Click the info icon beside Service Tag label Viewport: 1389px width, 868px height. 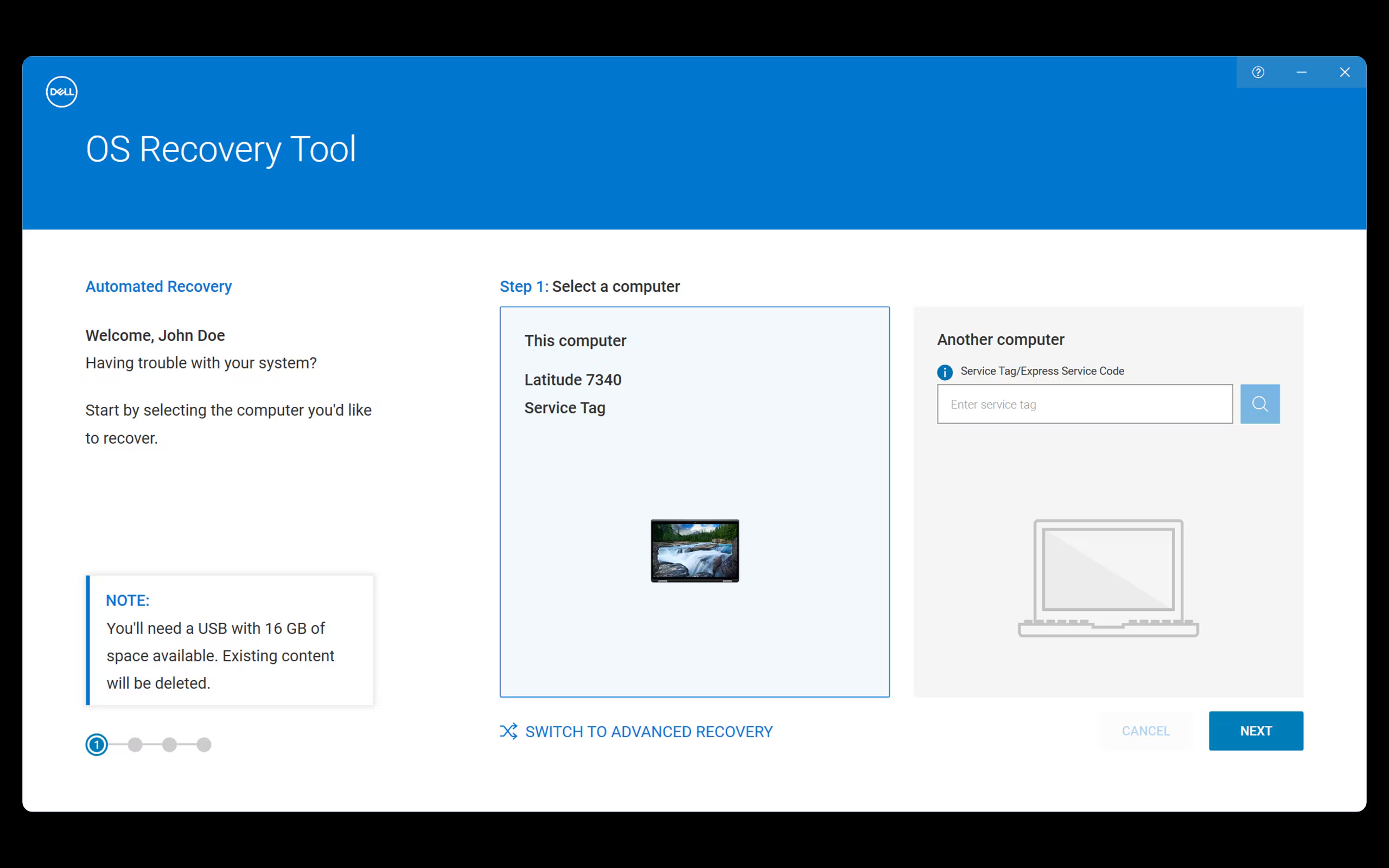pos(945,372)
